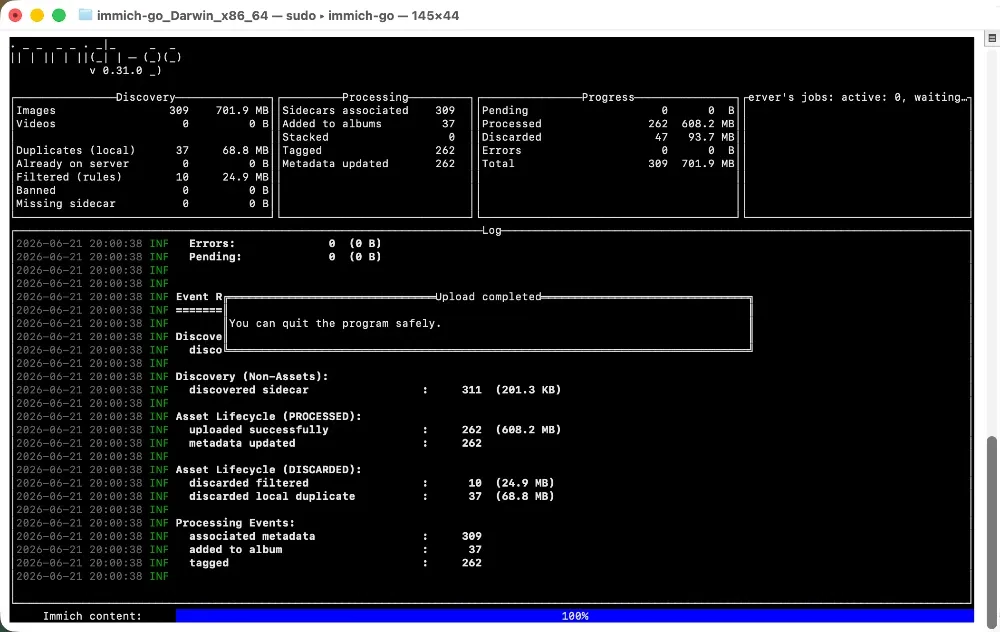This screenshot has height=632, width=1000.
Task: Click 'Processed' row in Progress panel
Action: pos(608,124)
